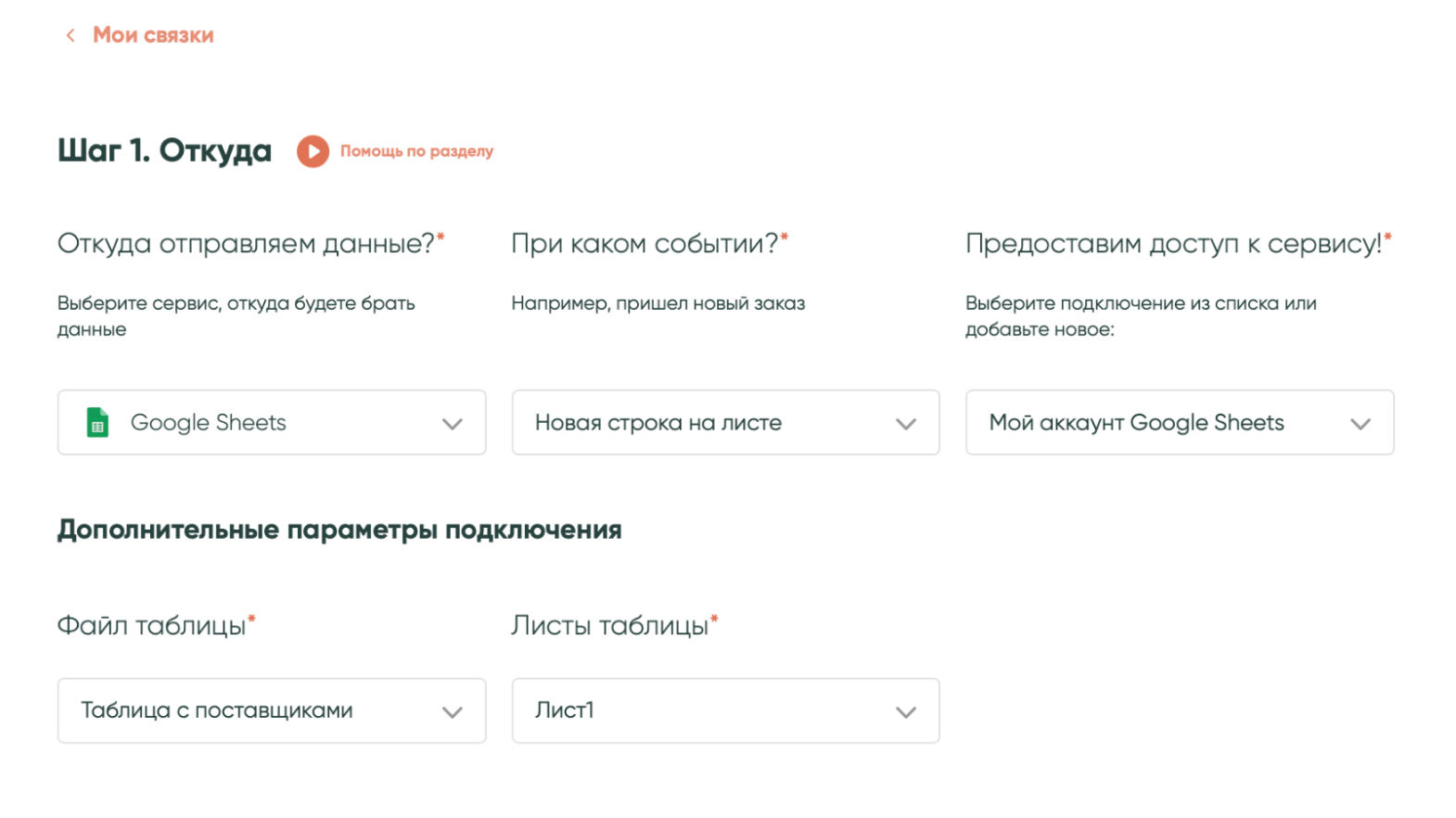
Task: Click the chevron beside Таблица с поставщиками
Action: (453, 712)
